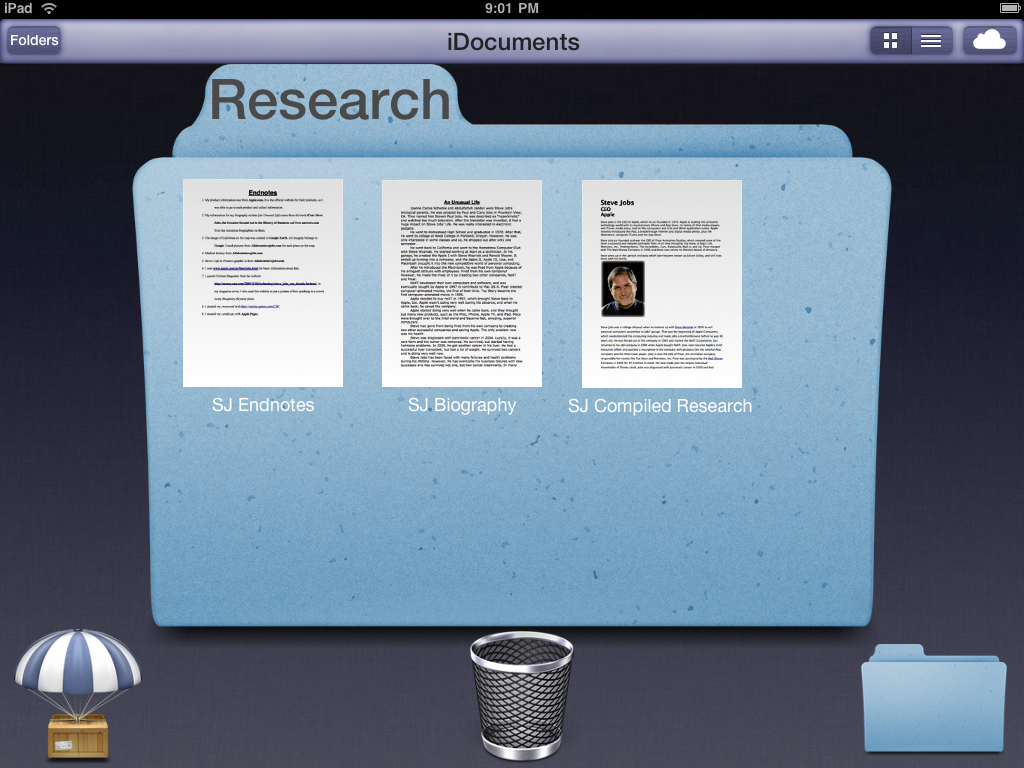Go back using the Folders button
Screen dimensions: 1024x768
34,40
